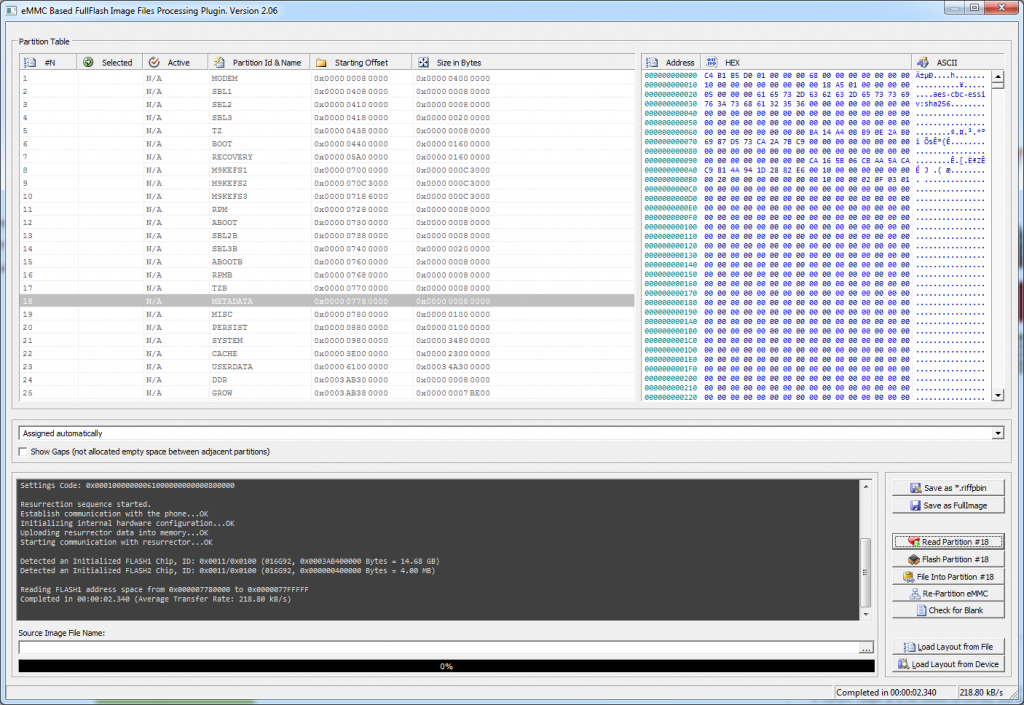
Task: Click the Source Image File Name field
Action: (438, 648)
